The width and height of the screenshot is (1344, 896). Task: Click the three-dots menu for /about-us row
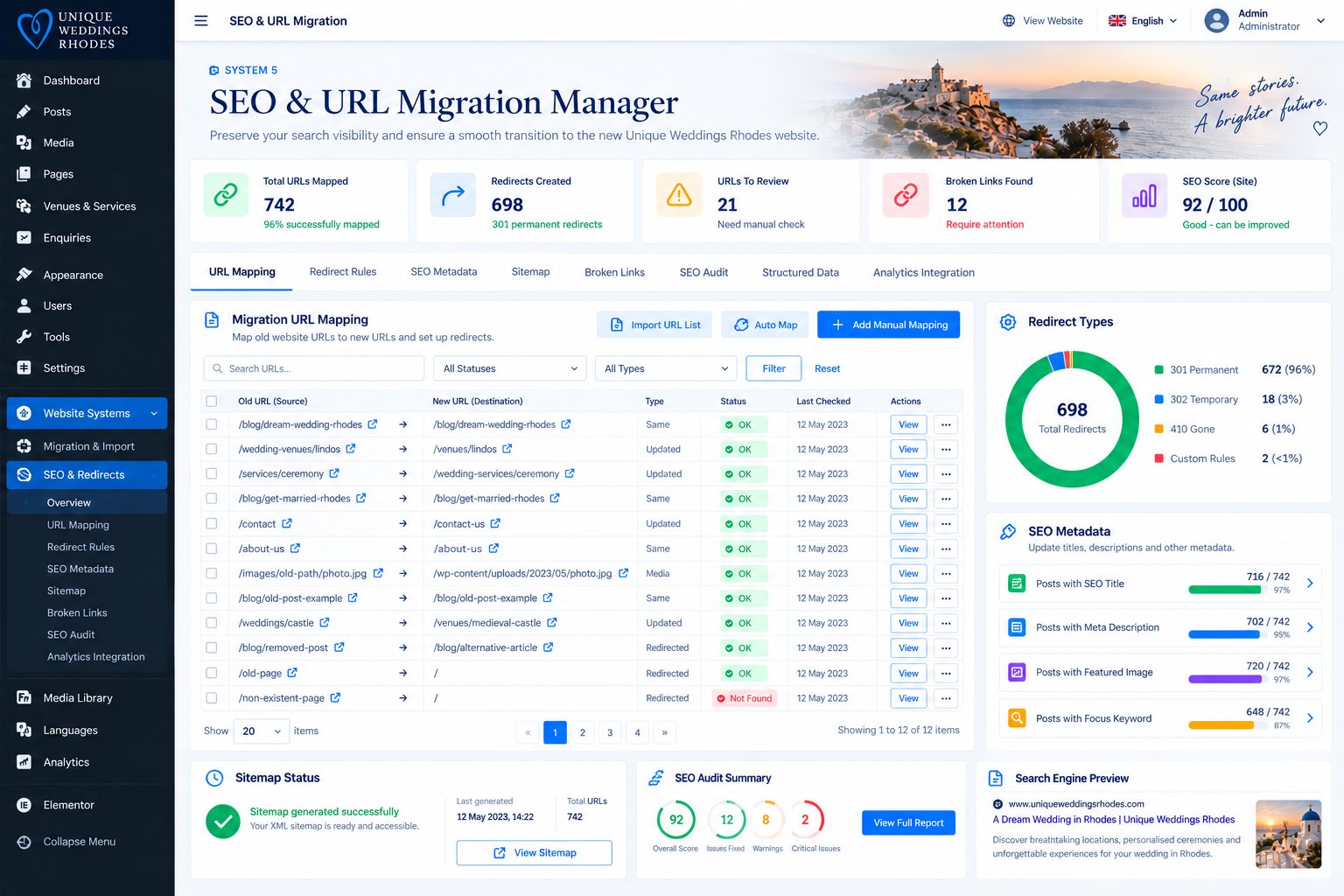(x=946, y=549)
